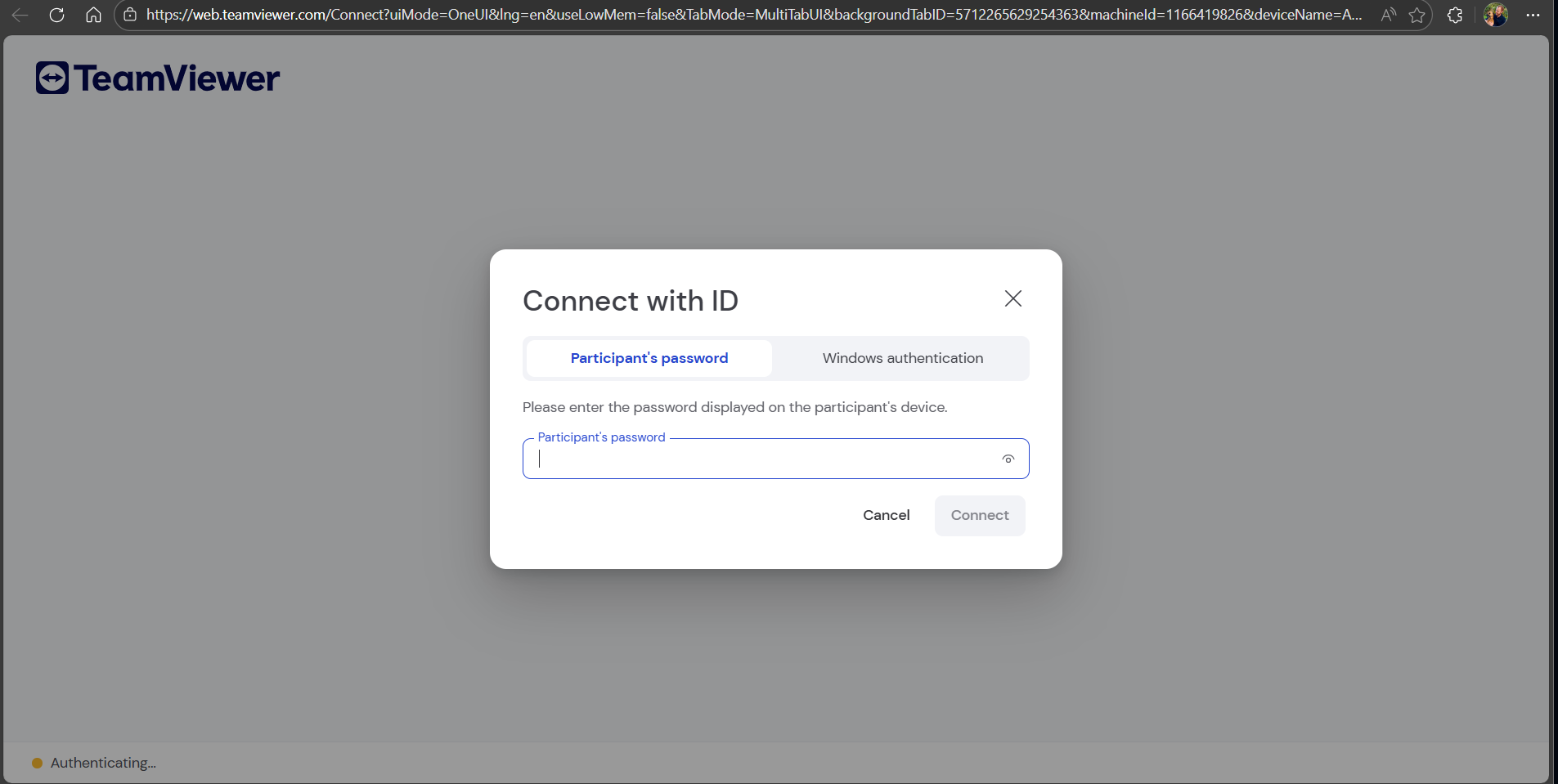Click 'Please enter the password' instruction text
The image size is (1558, 784).
735,407
